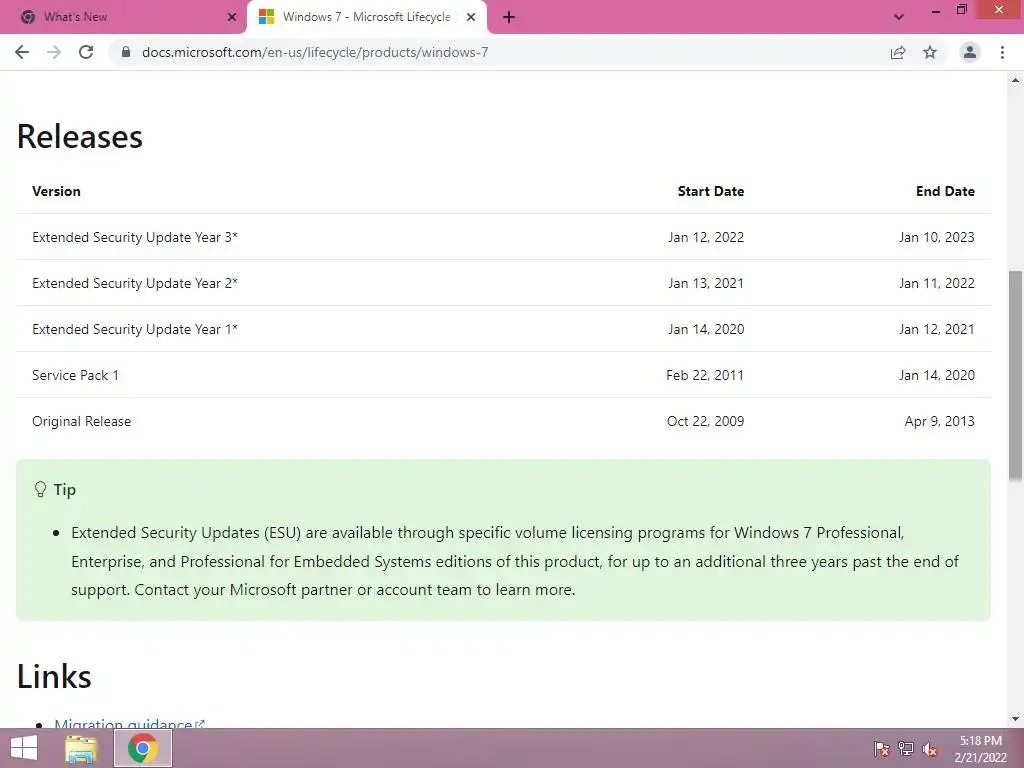Screen dimensions: 1024x768
Task: Click the Feb 22, 2011 start date
Action: pos(705,375)
